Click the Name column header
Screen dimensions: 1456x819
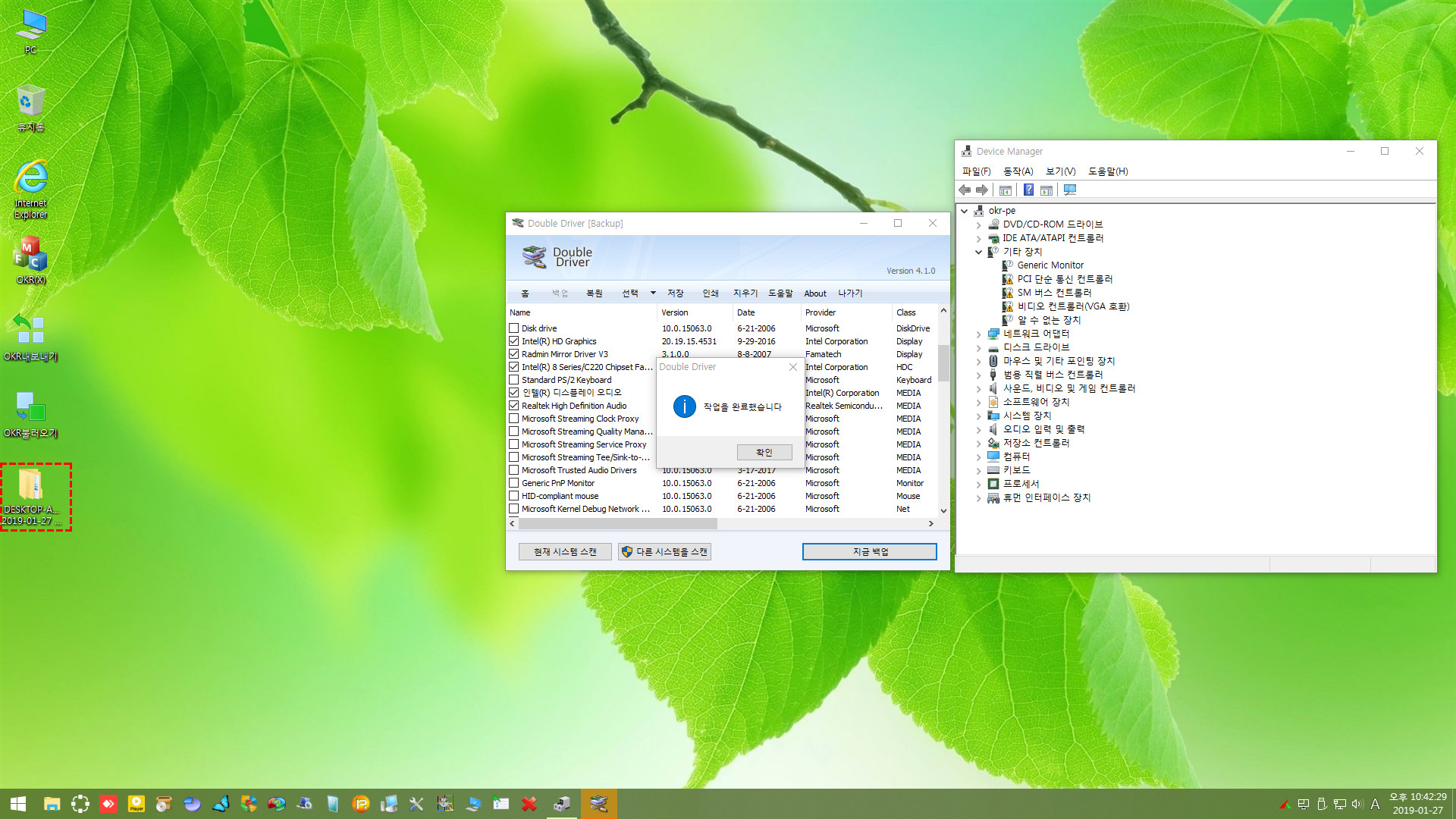(582, 312)
